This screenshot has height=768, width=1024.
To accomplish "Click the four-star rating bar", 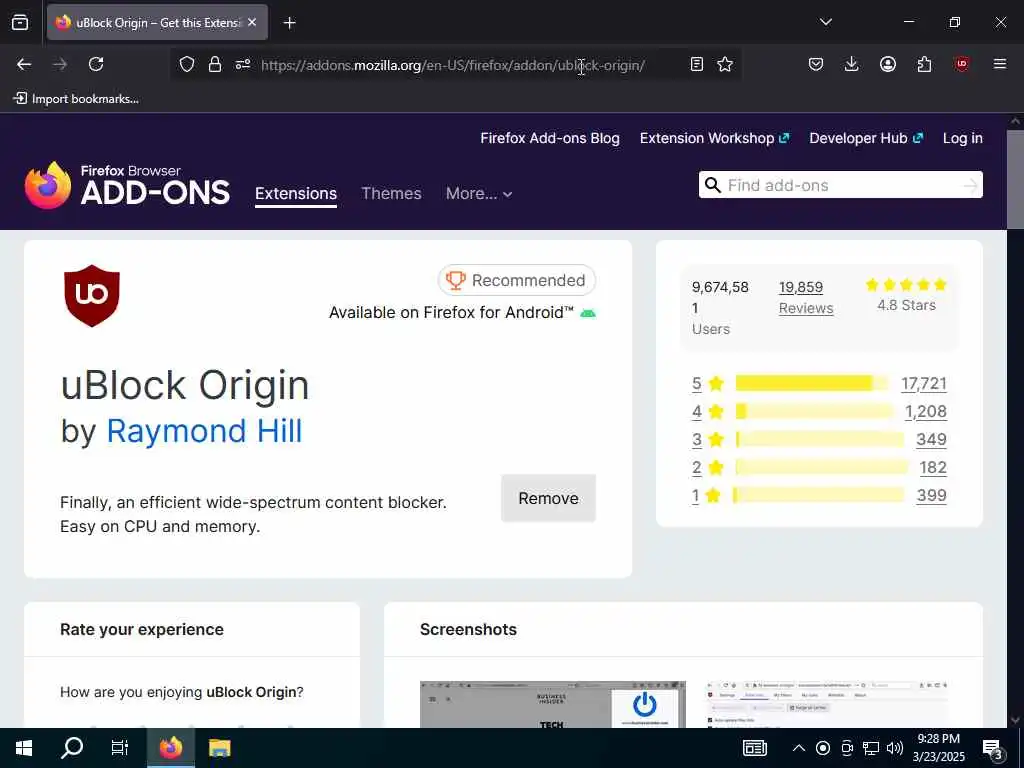I will pos(814,411).
